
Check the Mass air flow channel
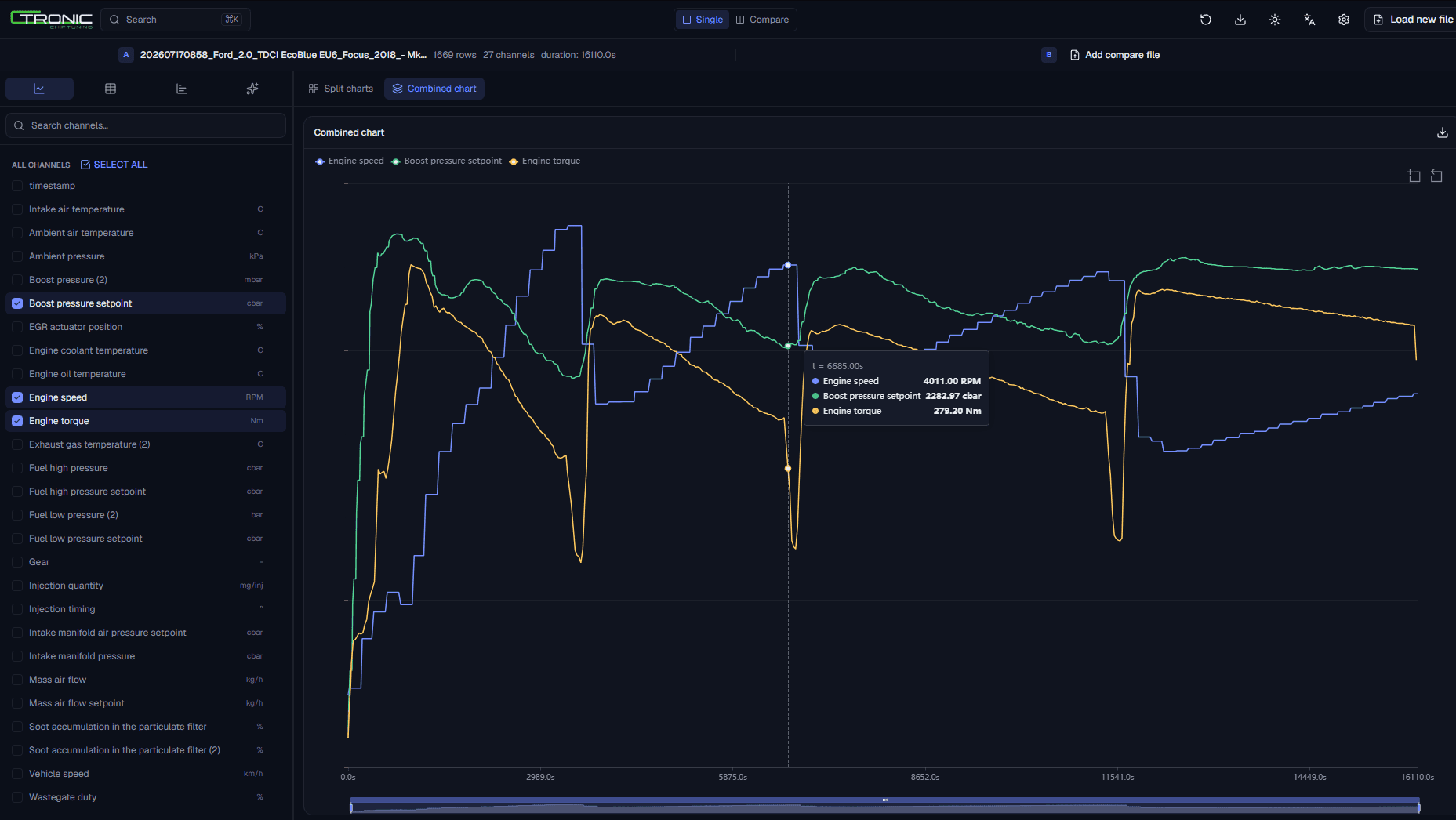[x=17, y=680]
